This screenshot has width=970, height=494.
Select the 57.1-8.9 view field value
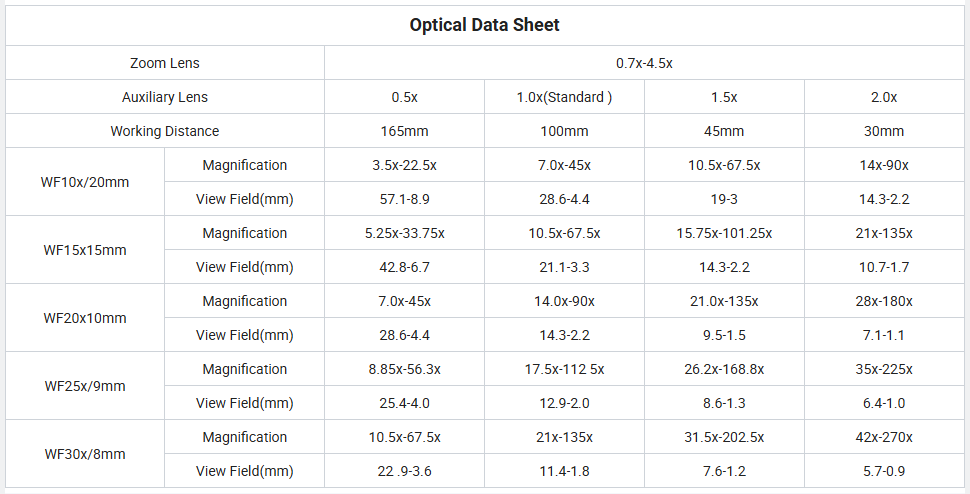click(x=404, y=199)
